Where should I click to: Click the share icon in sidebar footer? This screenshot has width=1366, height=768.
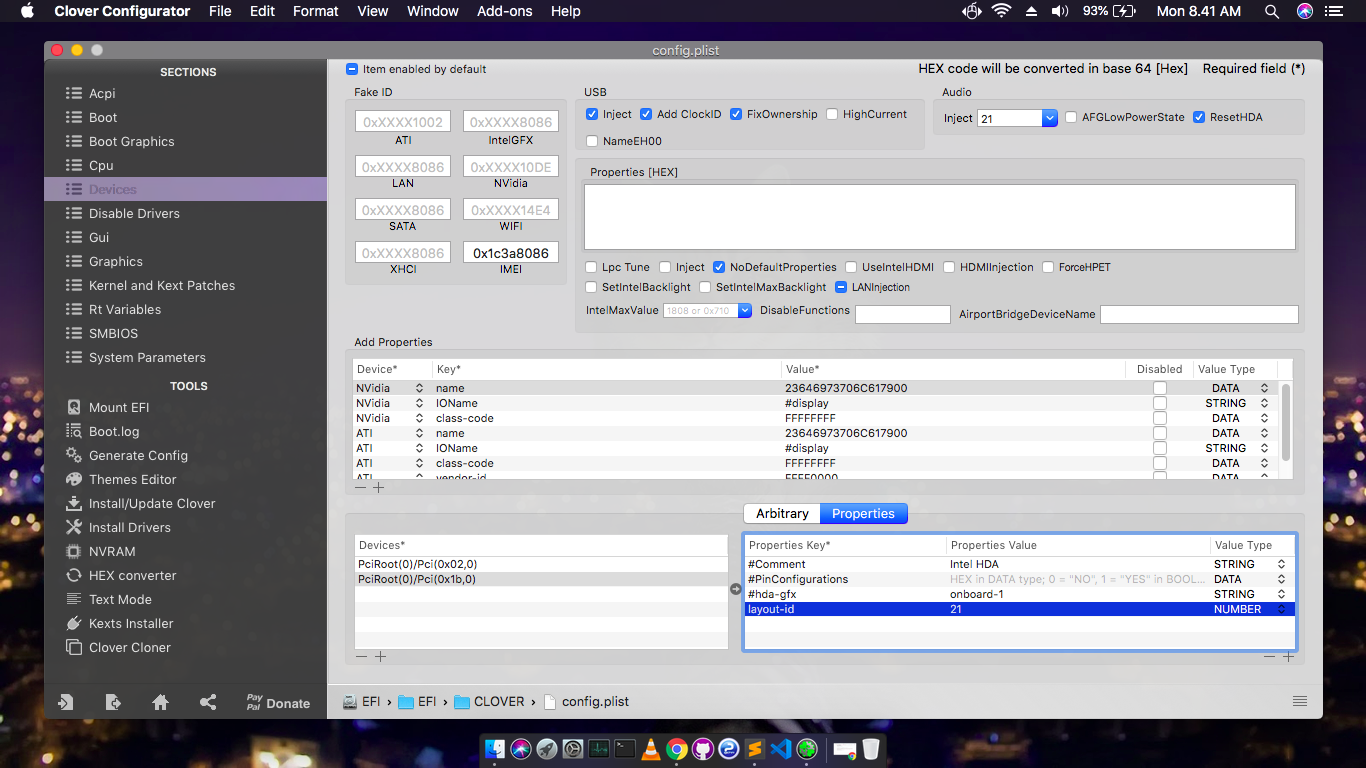[208, 702]
